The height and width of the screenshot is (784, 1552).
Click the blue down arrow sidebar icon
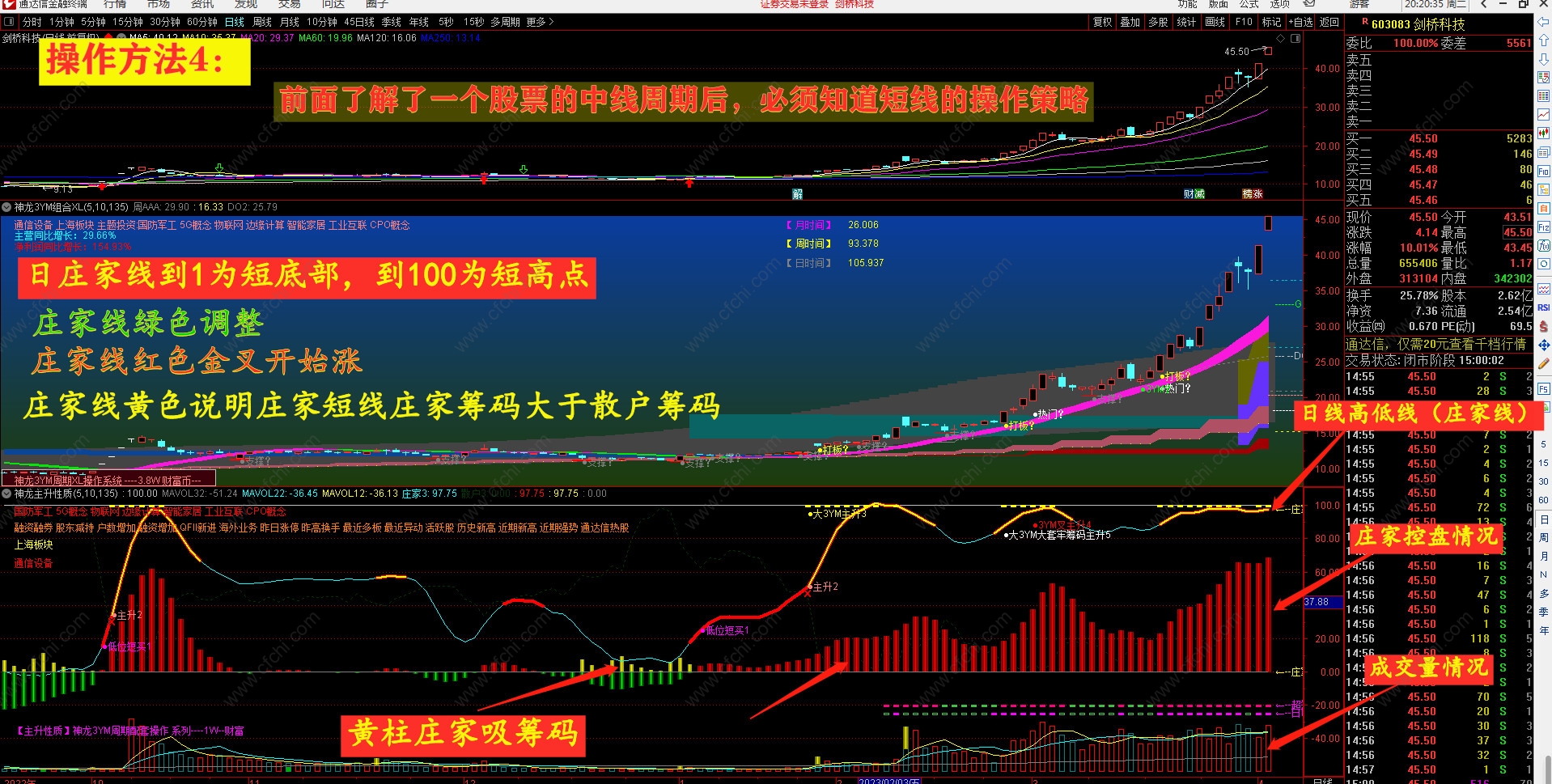(x=1544, y=59)
